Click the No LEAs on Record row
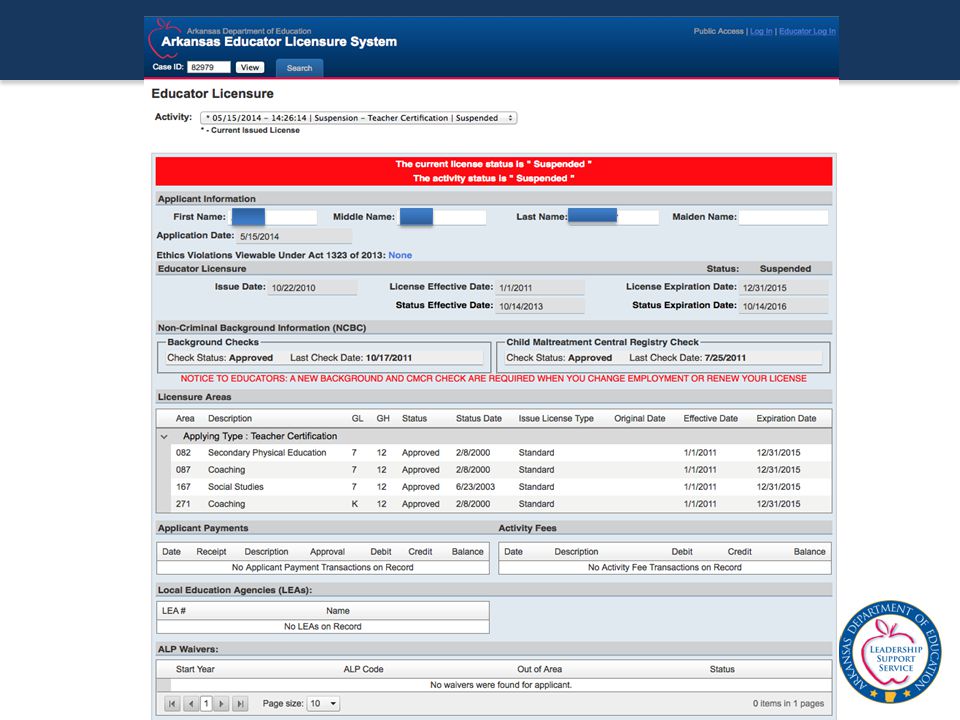The image size is (960, 720). (323, 626)
